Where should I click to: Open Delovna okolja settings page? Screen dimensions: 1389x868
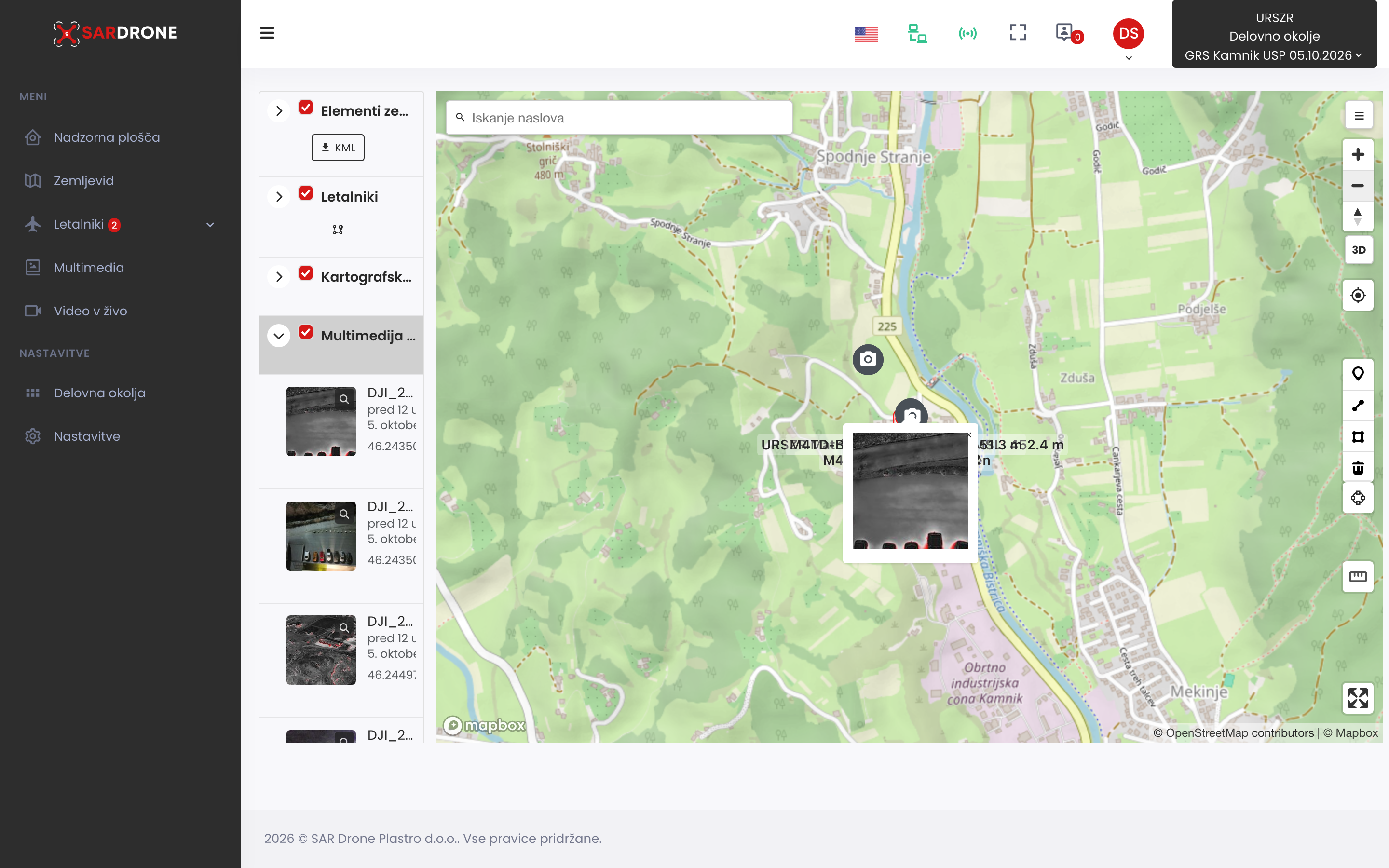pyautogui.click(x=100, y=393)
